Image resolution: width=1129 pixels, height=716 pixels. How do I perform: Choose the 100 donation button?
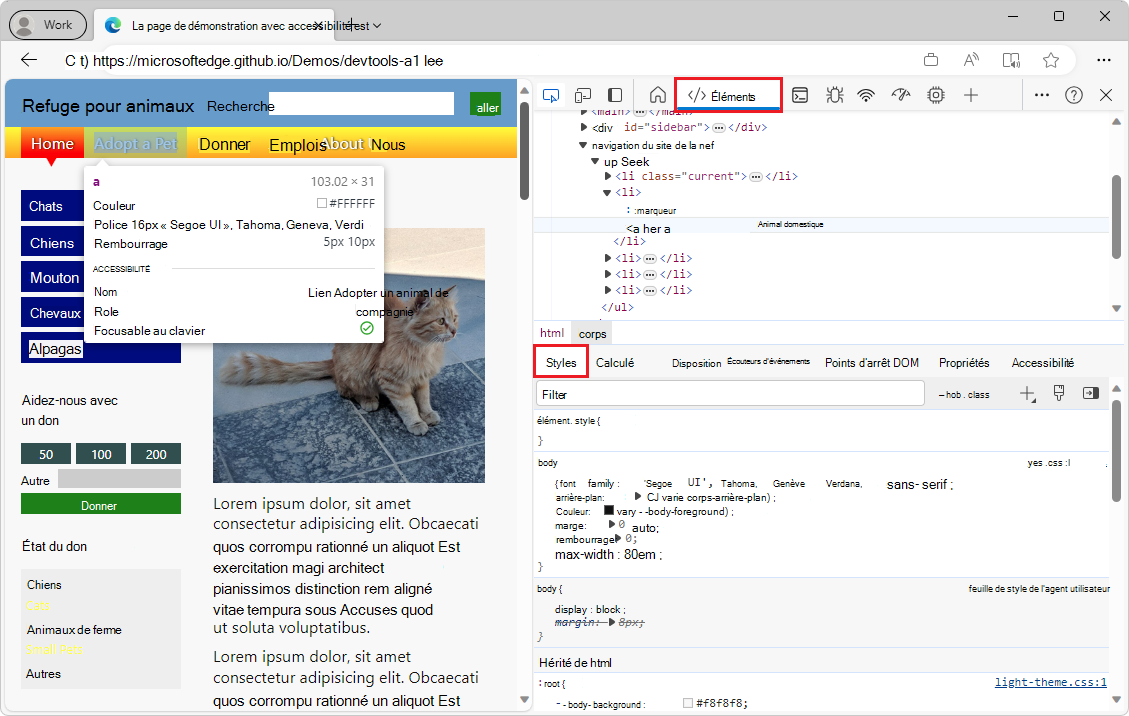tap(101, 454)
